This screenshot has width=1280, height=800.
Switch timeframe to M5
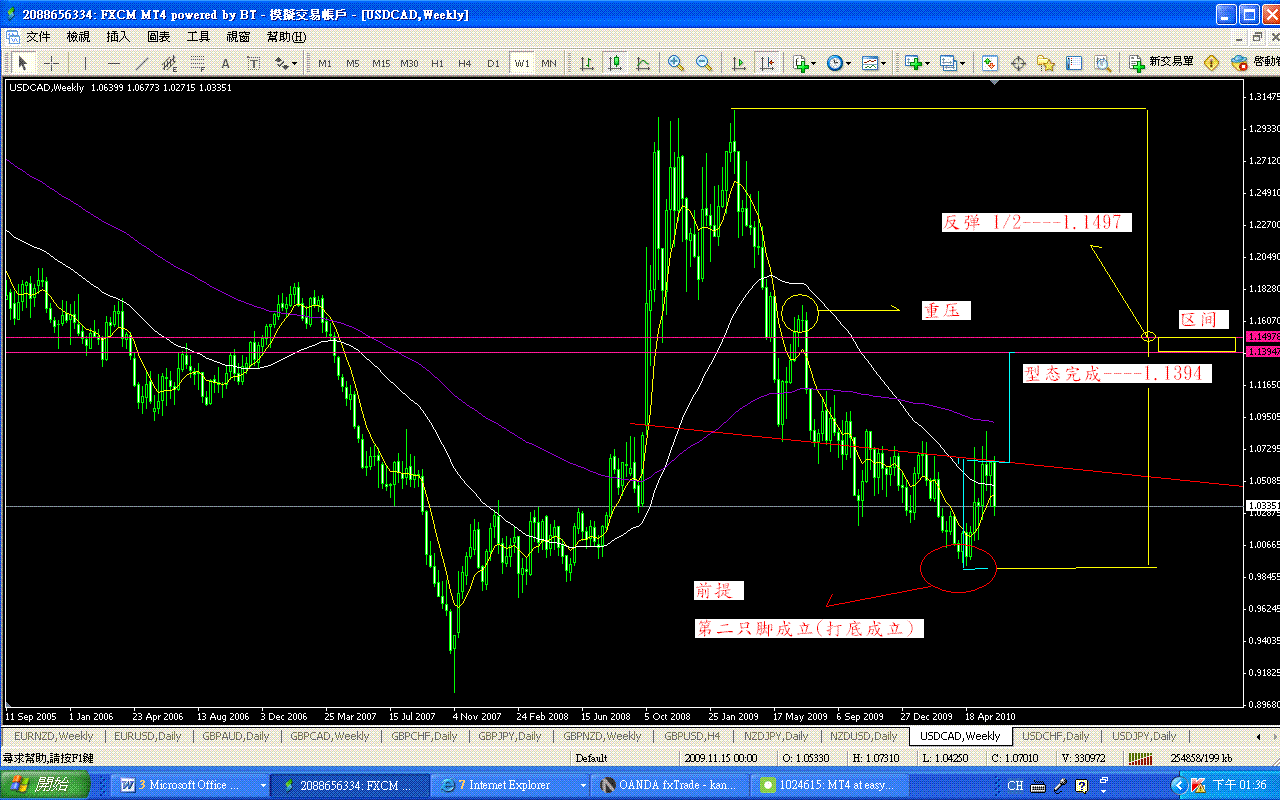pyautogui.click(x=353, y=63)
